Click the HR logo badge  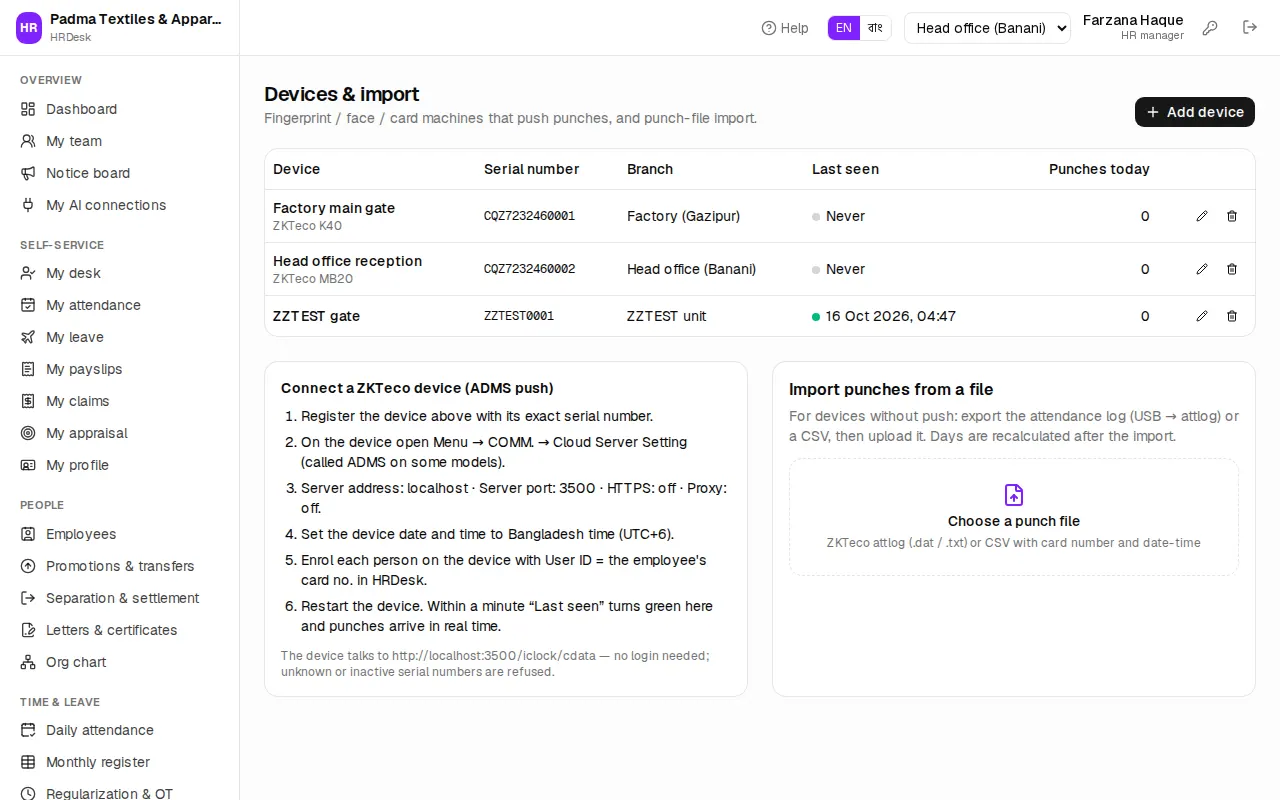click(x=29, y=28)
